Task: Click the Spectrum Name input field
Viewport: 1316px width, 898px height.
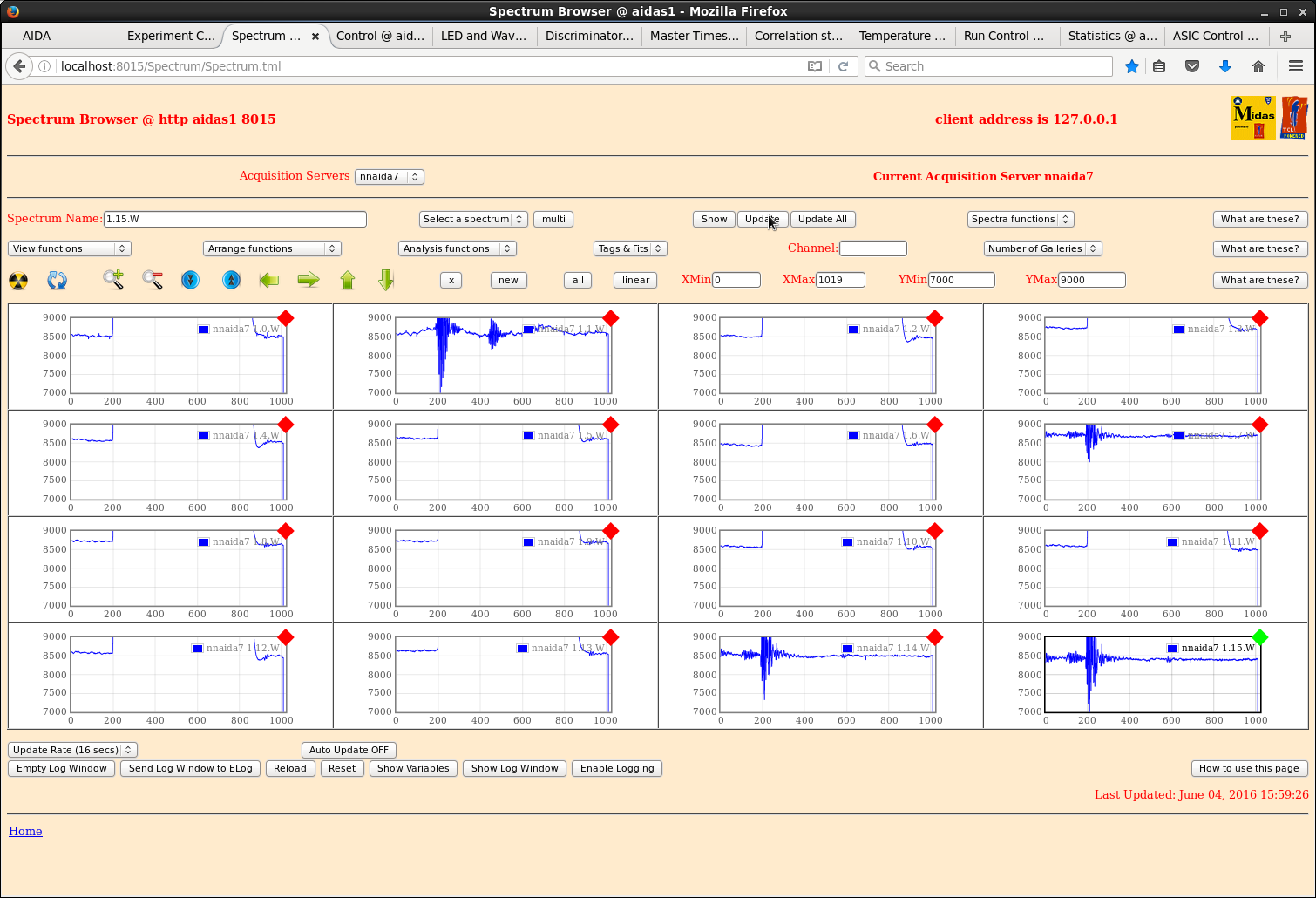Action: point(235,219)
